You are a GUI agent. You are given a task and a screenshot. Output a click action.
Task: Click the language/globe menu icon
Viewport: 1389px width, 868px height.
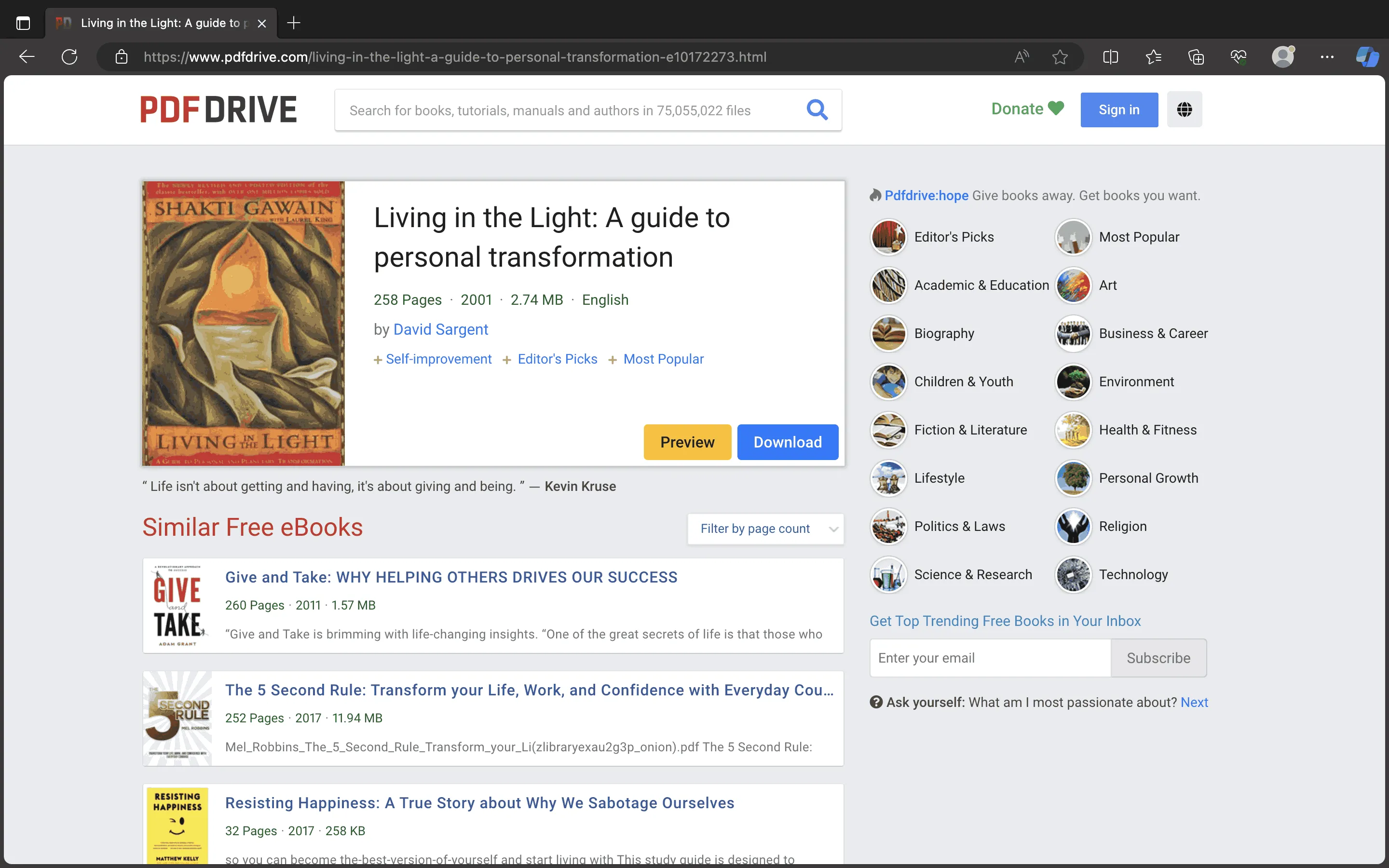pos(1183,109)
